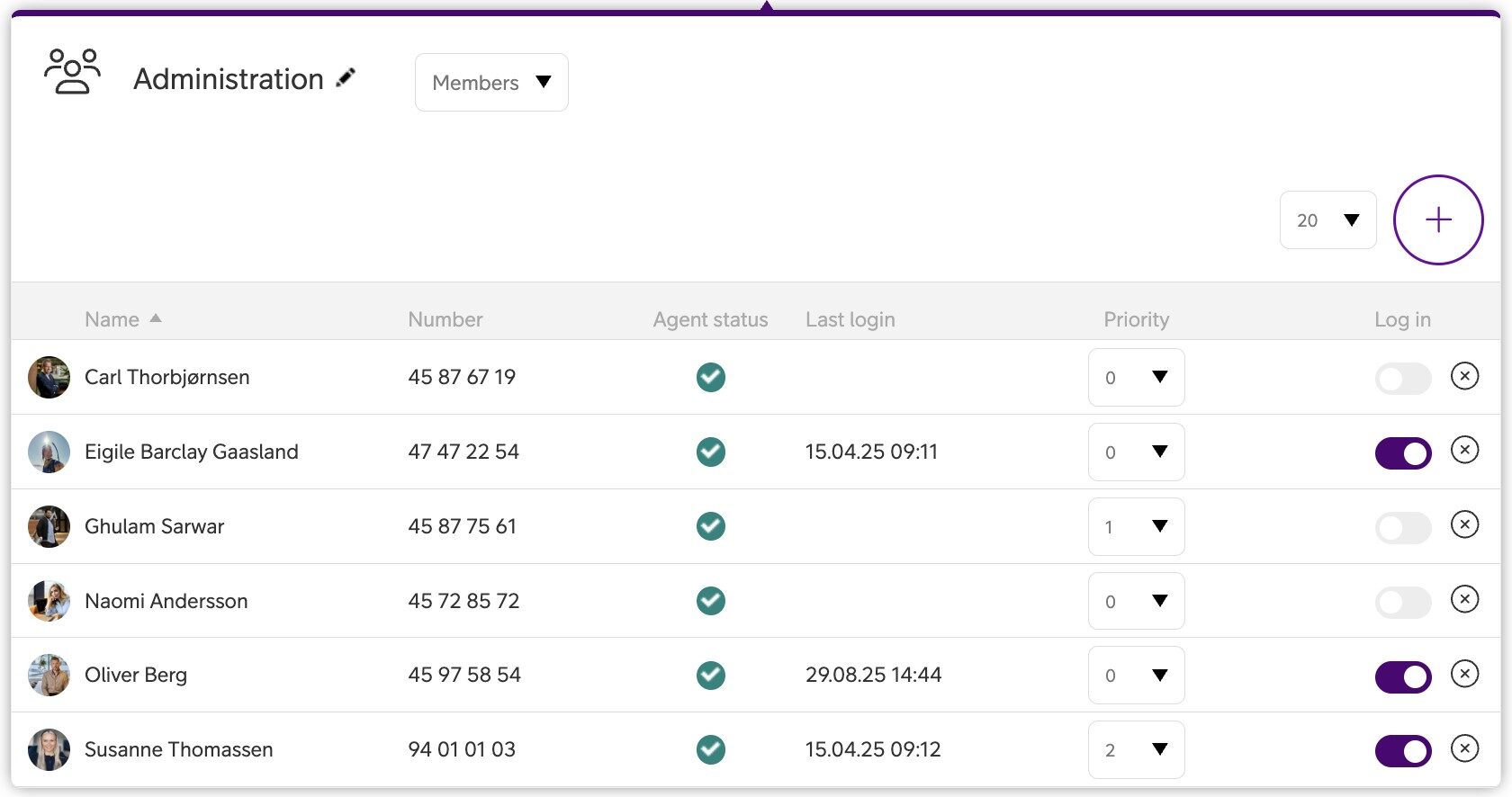The width and height of the screenshot is (1512, 797).
Task: Click the Naomi Andersson name link
Action: coord(166,601)
